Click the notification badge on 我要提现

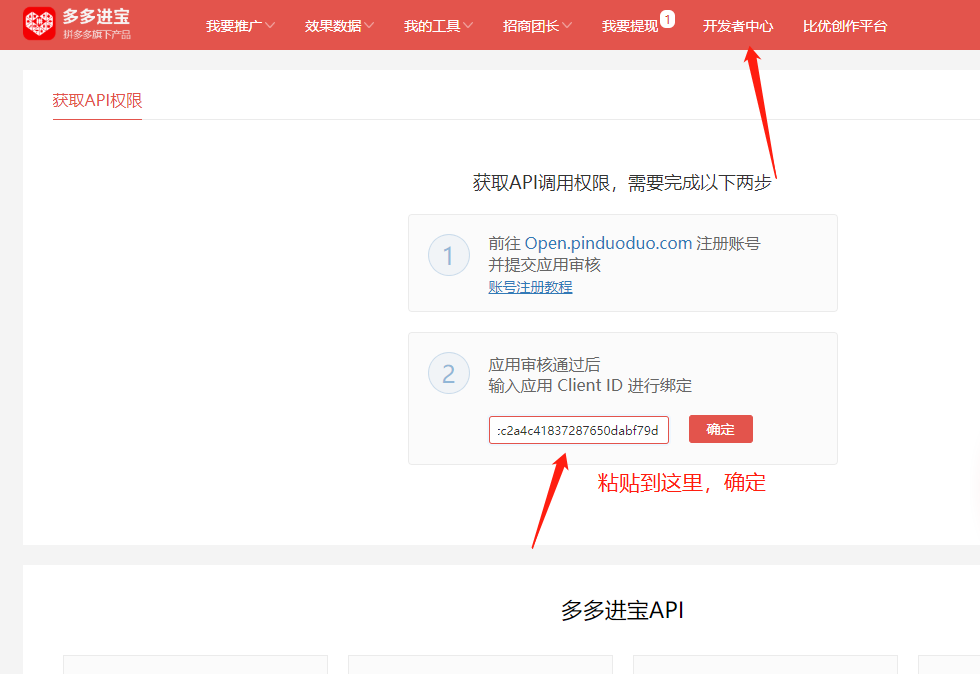(x=668, y=19)
